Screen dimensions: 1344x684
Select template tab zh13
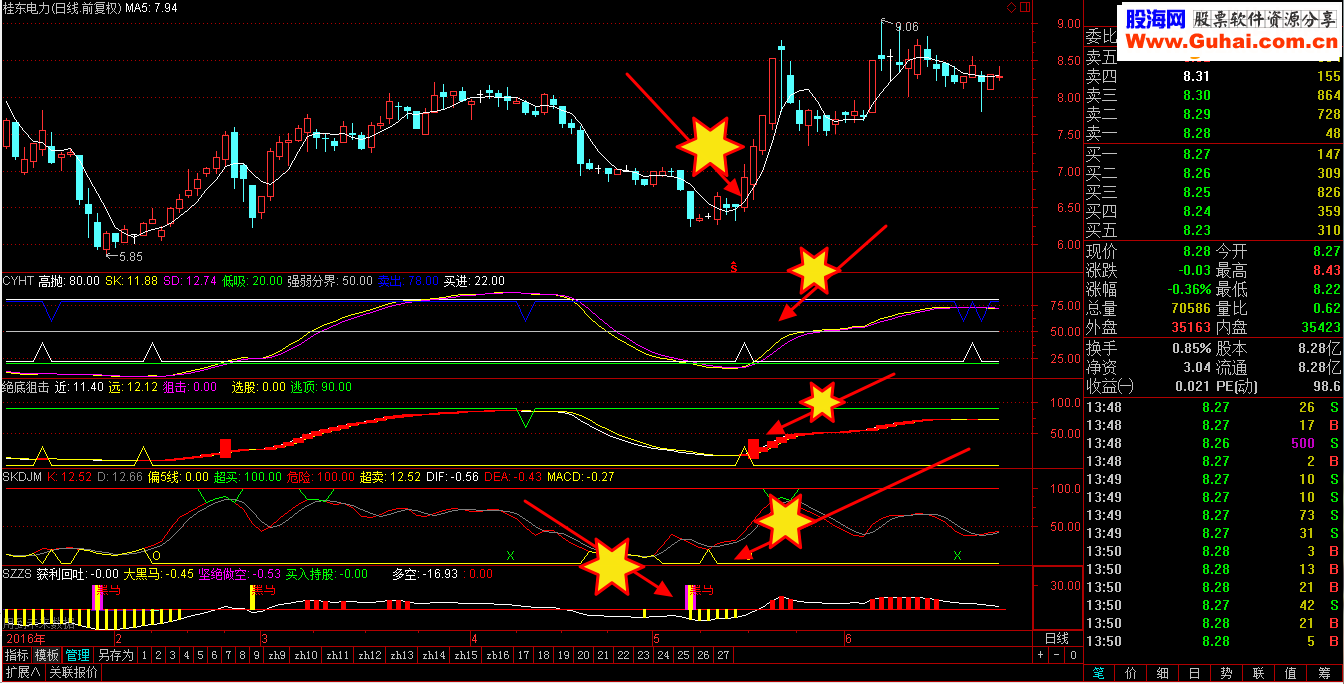[402, 655]
